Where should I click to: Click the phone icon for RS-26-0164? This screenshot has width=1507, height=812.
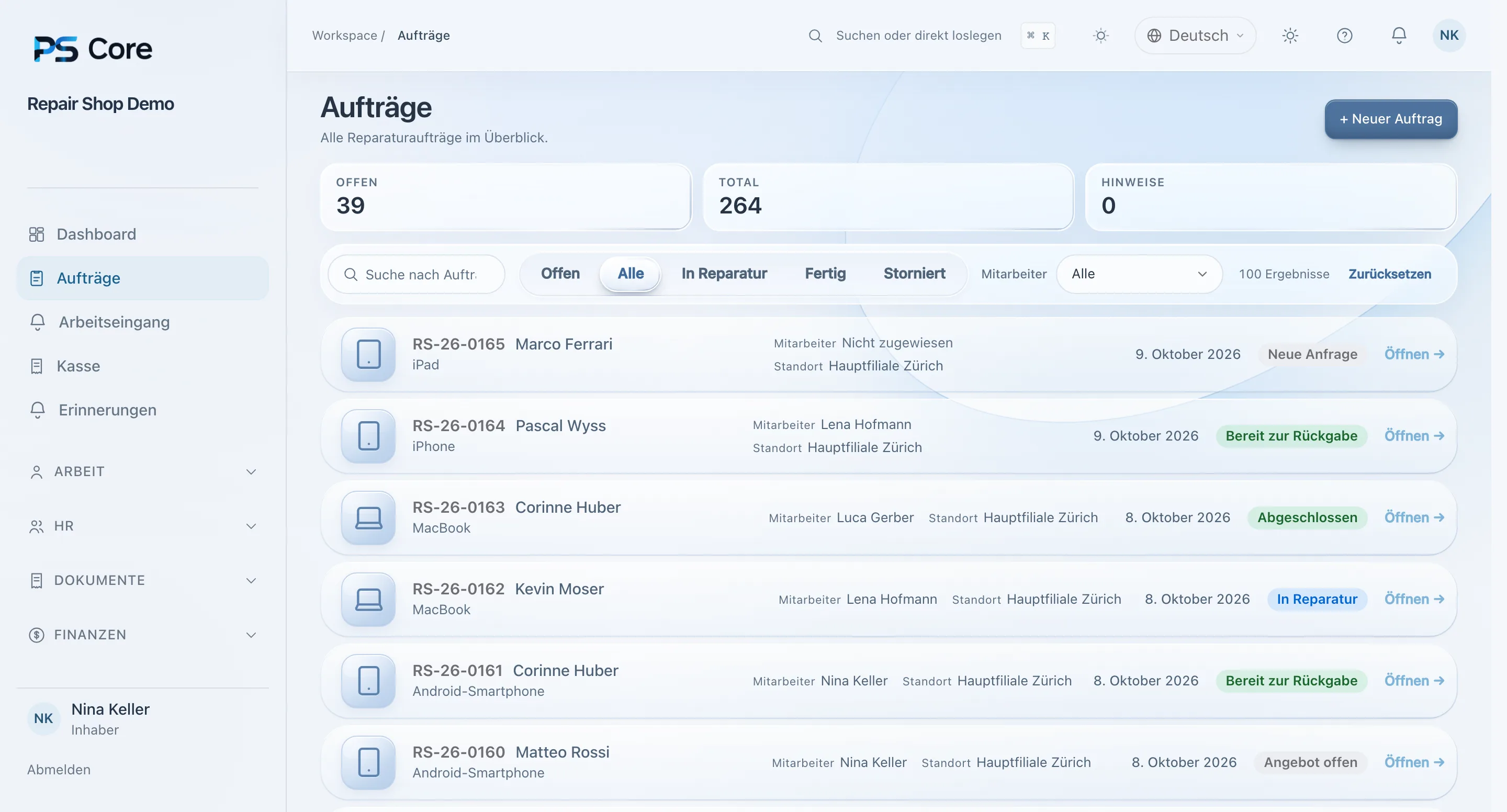pos(368,436)
